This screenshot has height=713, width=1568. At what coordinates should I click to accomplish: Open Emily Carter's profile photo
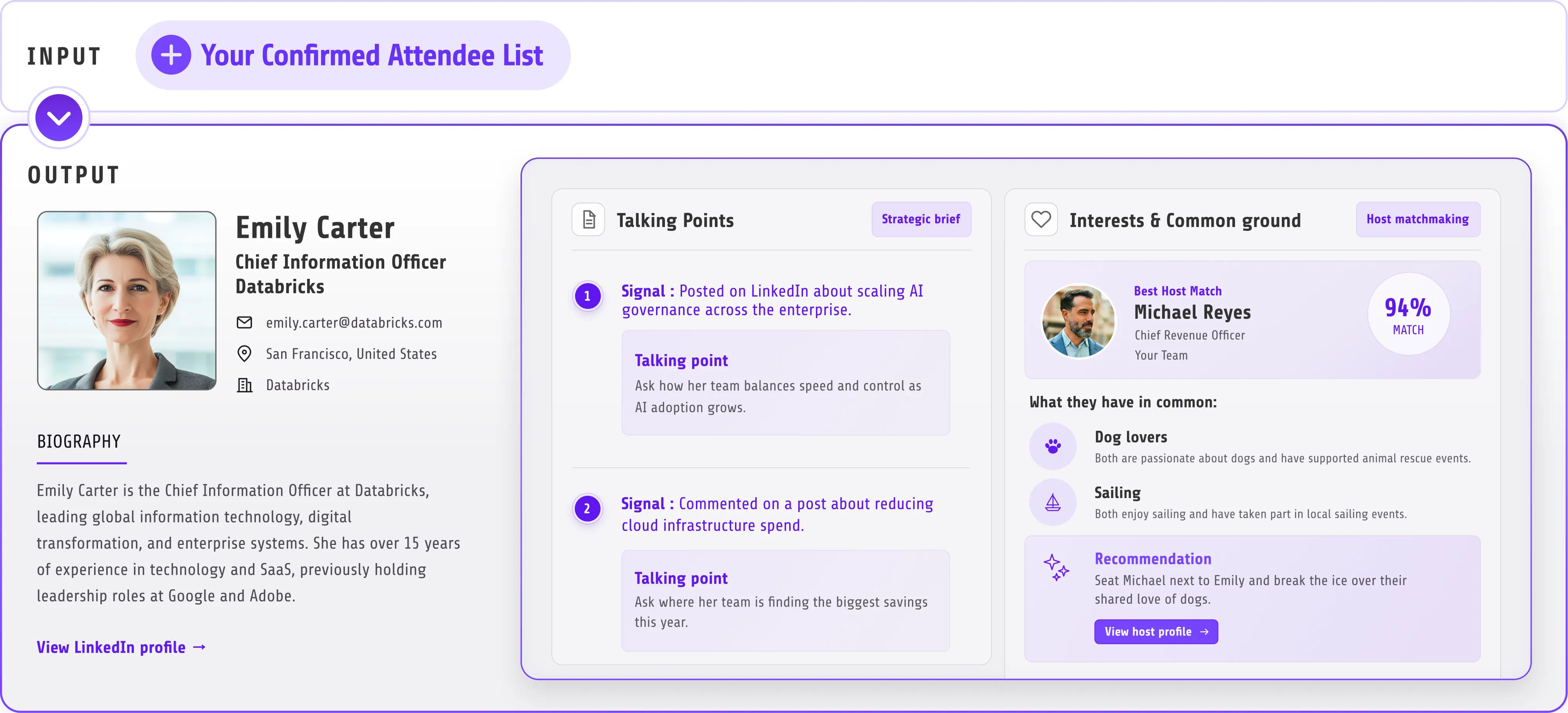(x=127, y=301)
